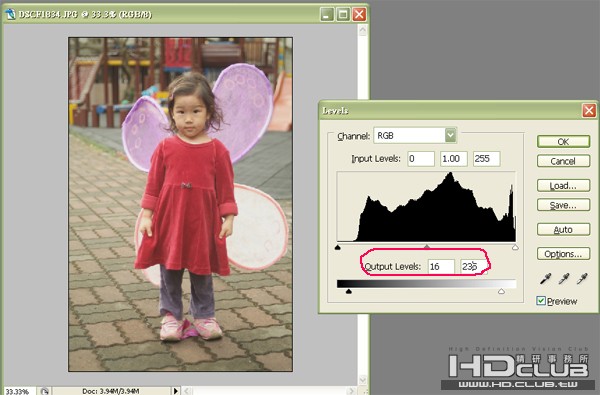The width and height of the screenshot is (600, 395).
Task: Cancel the Levels dialog
Action: point(563,161)
